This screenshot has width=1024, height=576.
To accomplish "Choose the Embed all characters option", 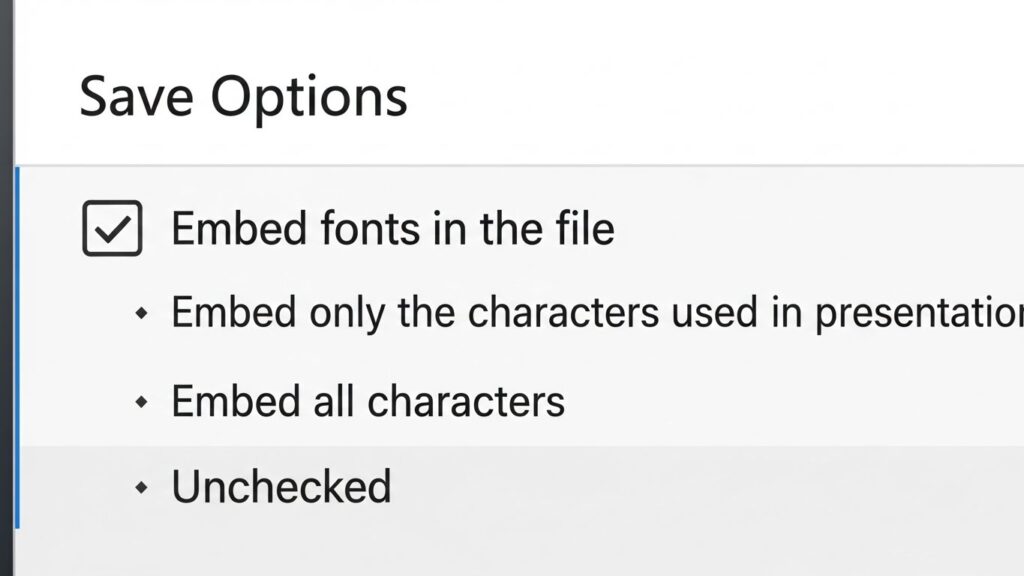I will click(368, 401).
